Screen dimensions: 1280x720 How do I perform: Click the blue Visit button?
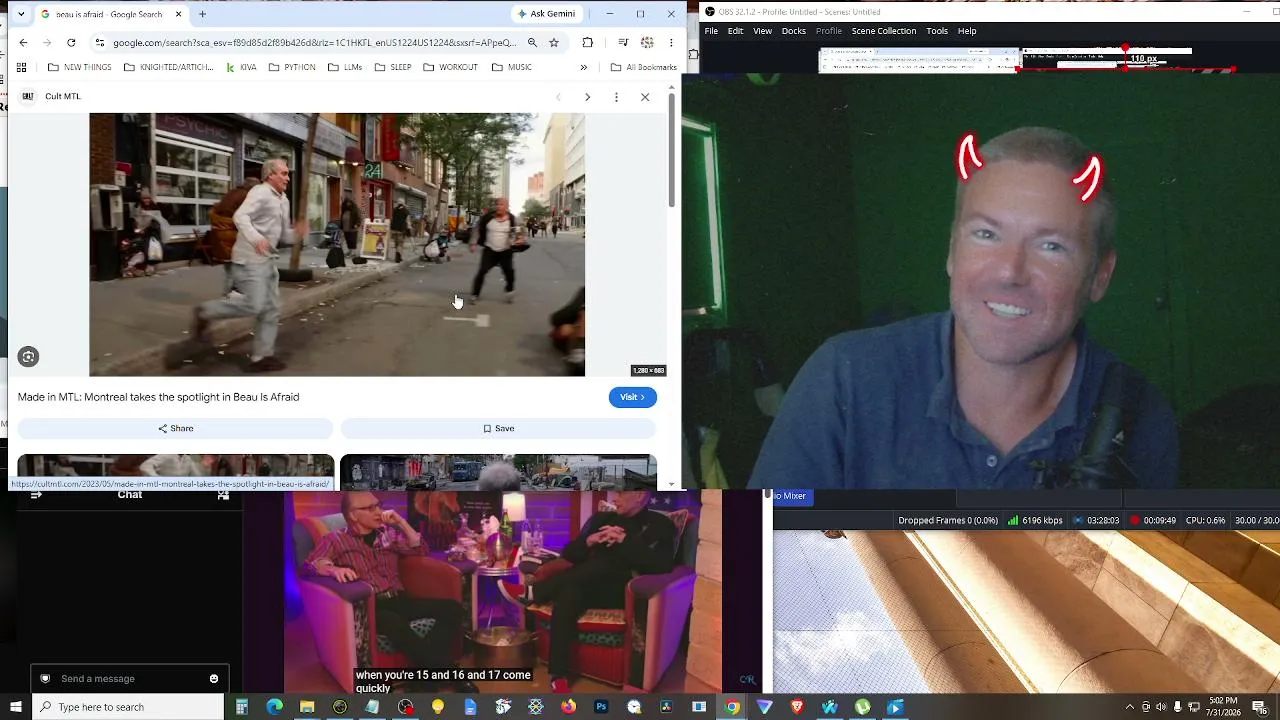tap(633, 397)
